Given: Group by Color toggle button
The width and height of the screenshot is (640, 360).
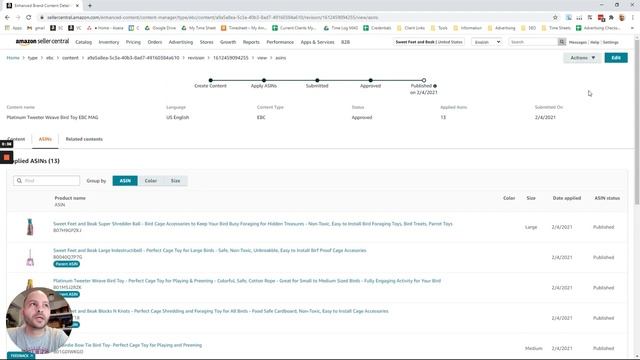Looking at the screenshot, I should (151, 181).
